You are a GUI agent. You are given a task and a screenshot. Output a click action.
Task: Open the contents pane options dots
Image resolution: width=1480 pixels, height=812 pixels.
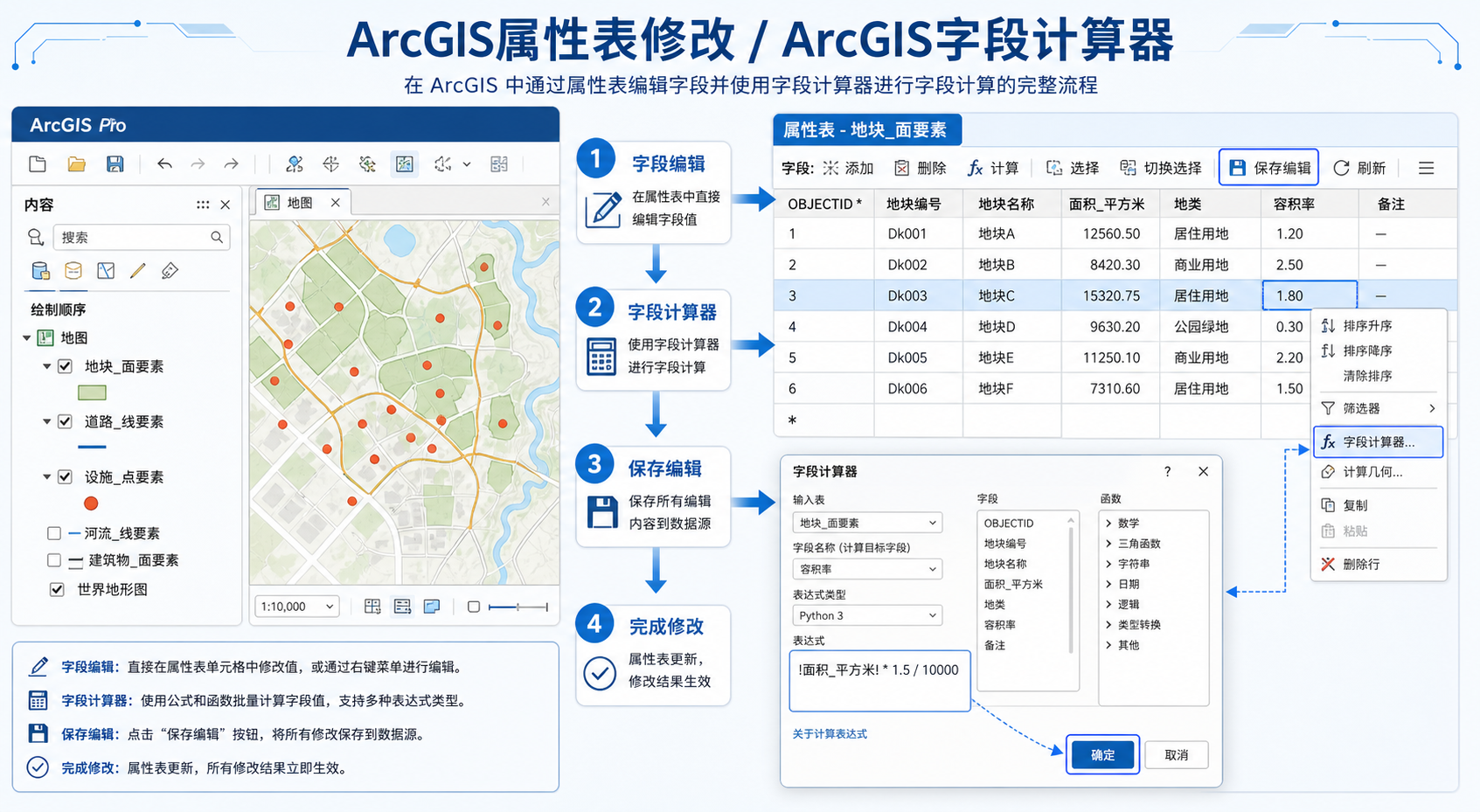(x=203, y=205)
